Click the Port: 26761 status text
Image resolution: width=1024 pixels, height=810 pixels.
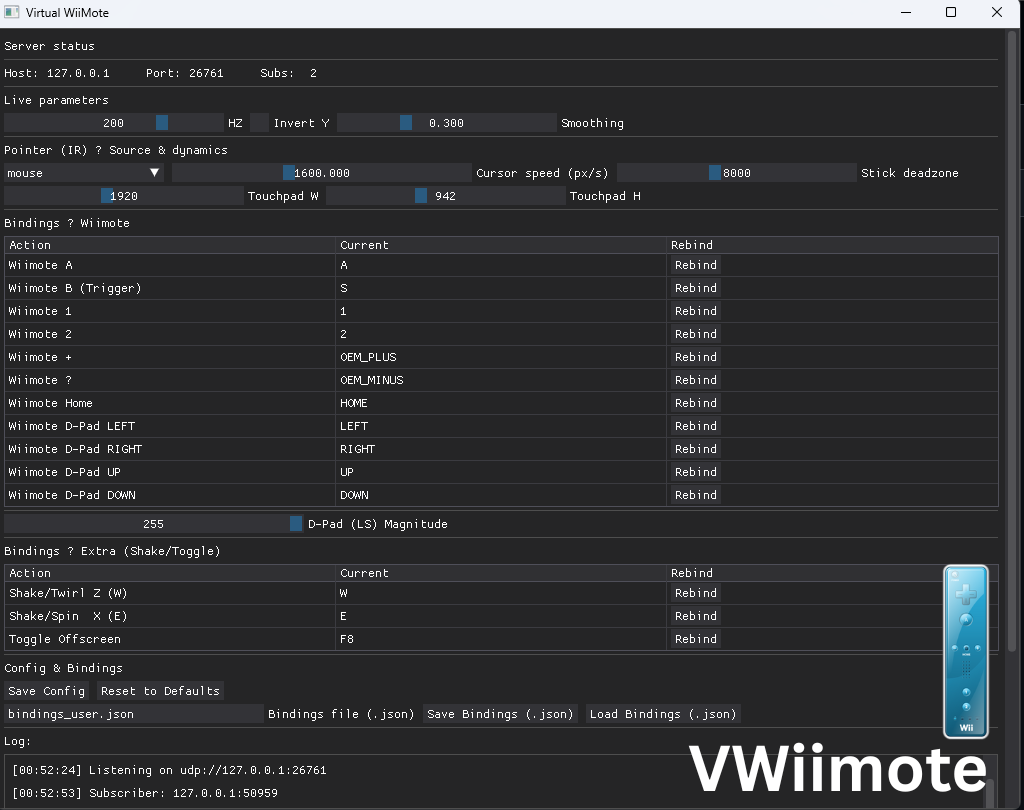(x=185, y=73)
